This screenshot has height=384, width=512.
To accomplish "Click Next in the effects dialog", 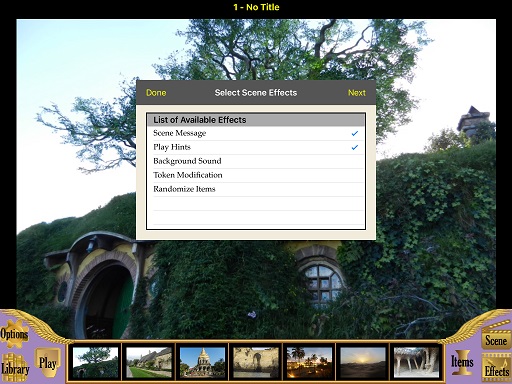I will [x=357, y=93].
